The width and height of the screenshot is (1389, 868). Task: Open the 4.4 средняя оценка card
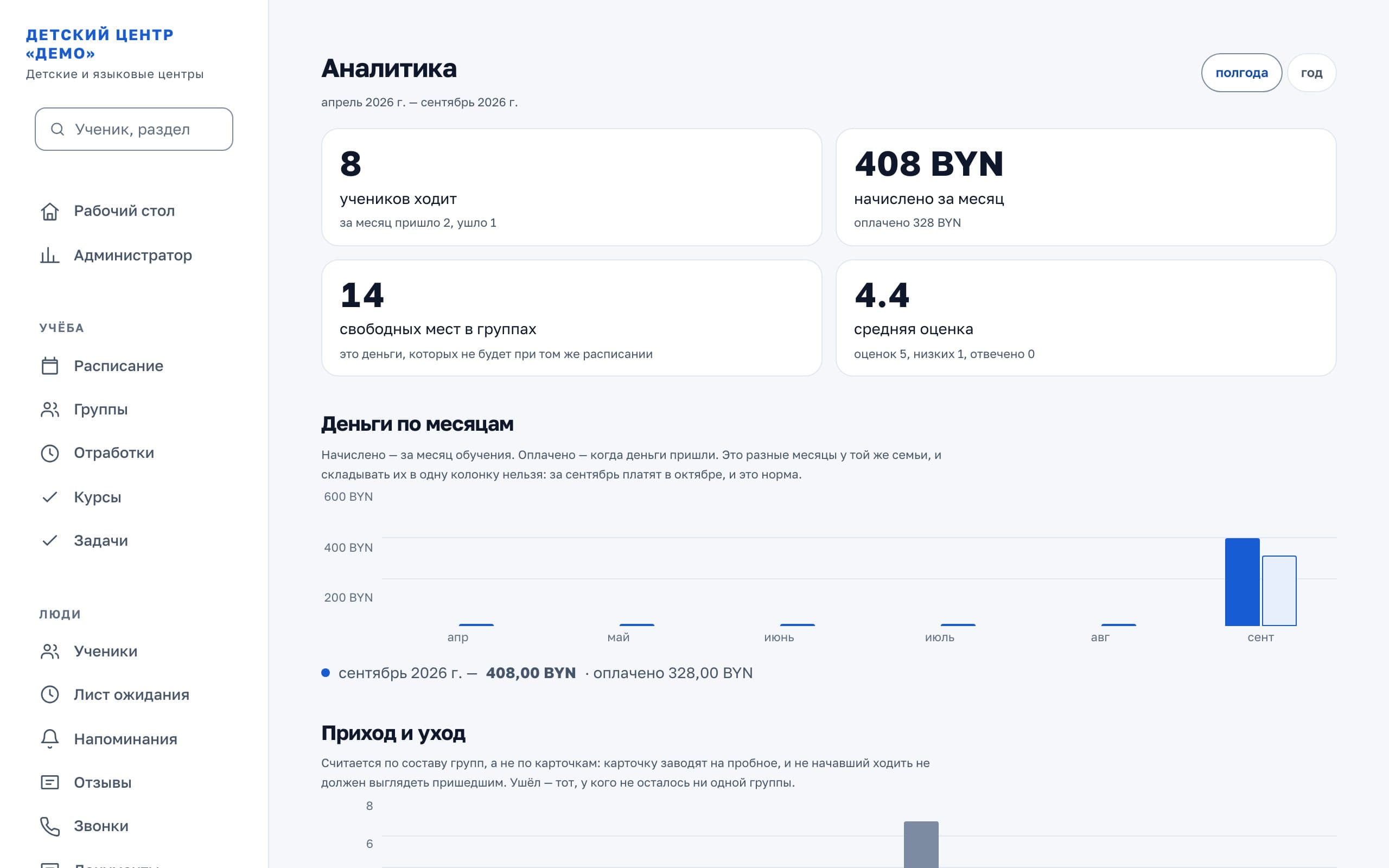pyautogui.click(x=1086, y=318)
